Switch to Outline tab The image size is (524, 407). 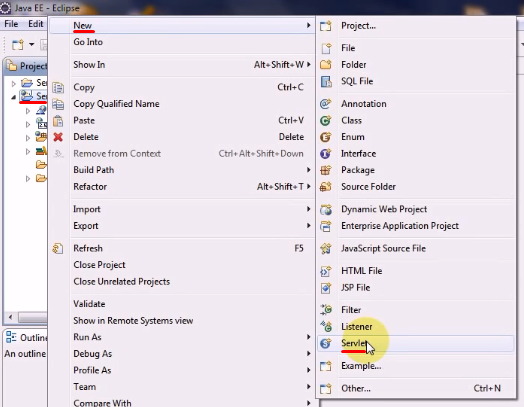pos(27,337)
